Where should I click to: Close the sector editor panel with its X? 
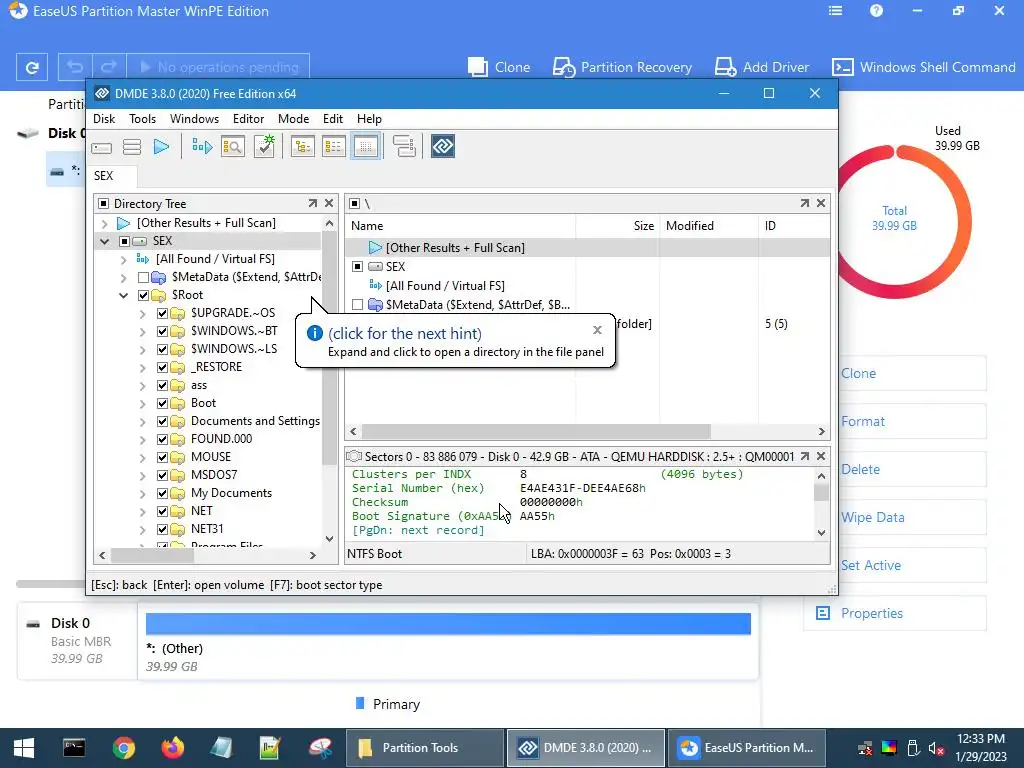click(x=821, y=456)
